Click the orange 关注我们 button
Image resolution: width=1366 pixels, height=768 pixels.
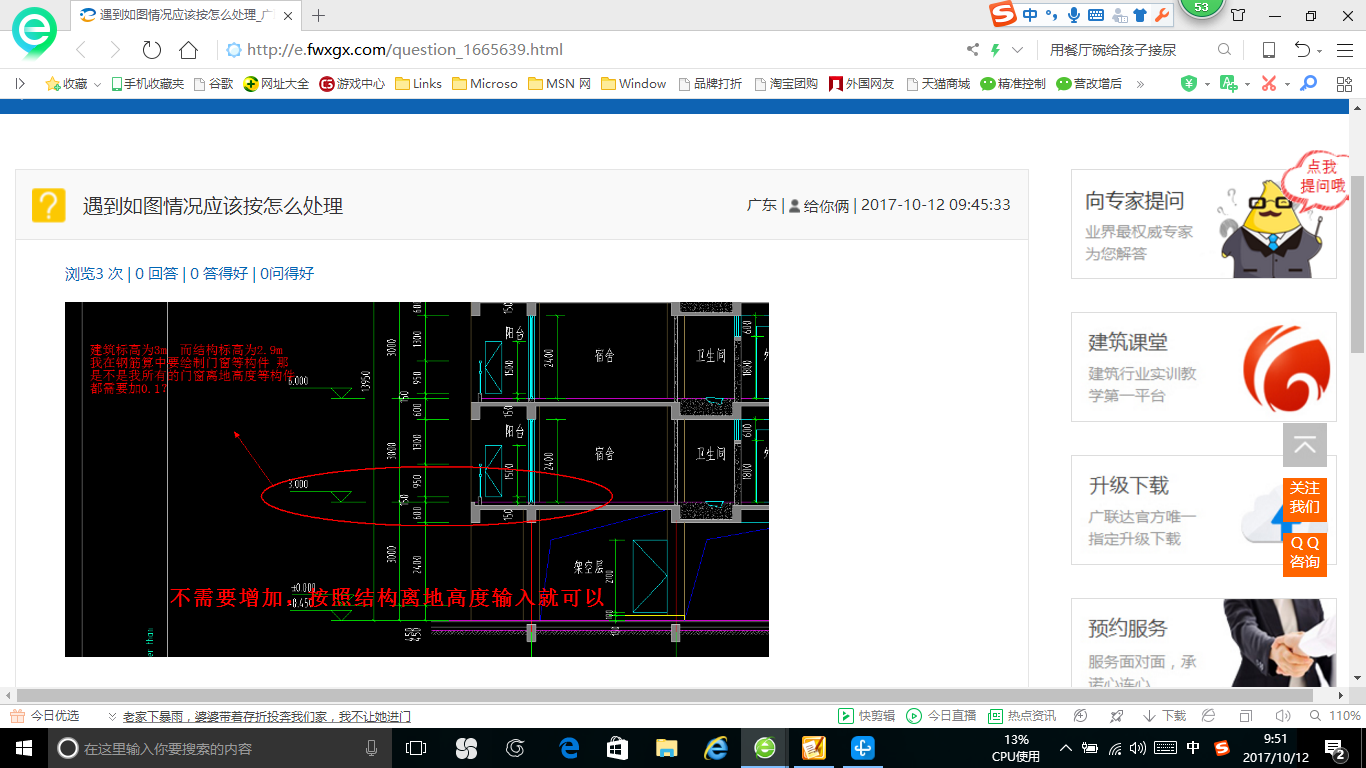pyautogui.click(x=1305, y=497)
